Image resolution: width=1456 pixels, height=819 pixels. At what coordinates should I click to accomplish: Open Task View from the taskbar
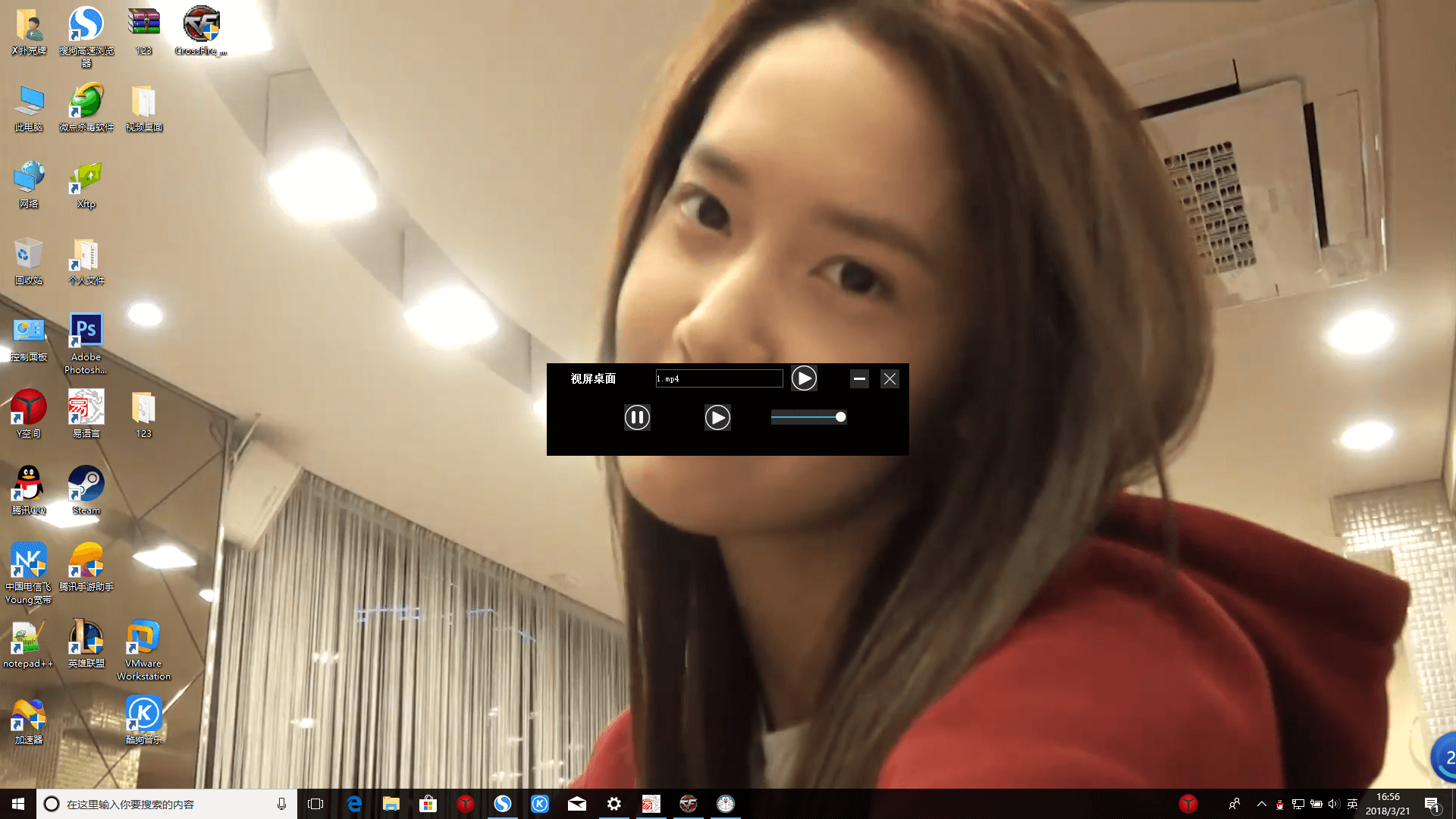pyautogui.click(x=315, y=804)
